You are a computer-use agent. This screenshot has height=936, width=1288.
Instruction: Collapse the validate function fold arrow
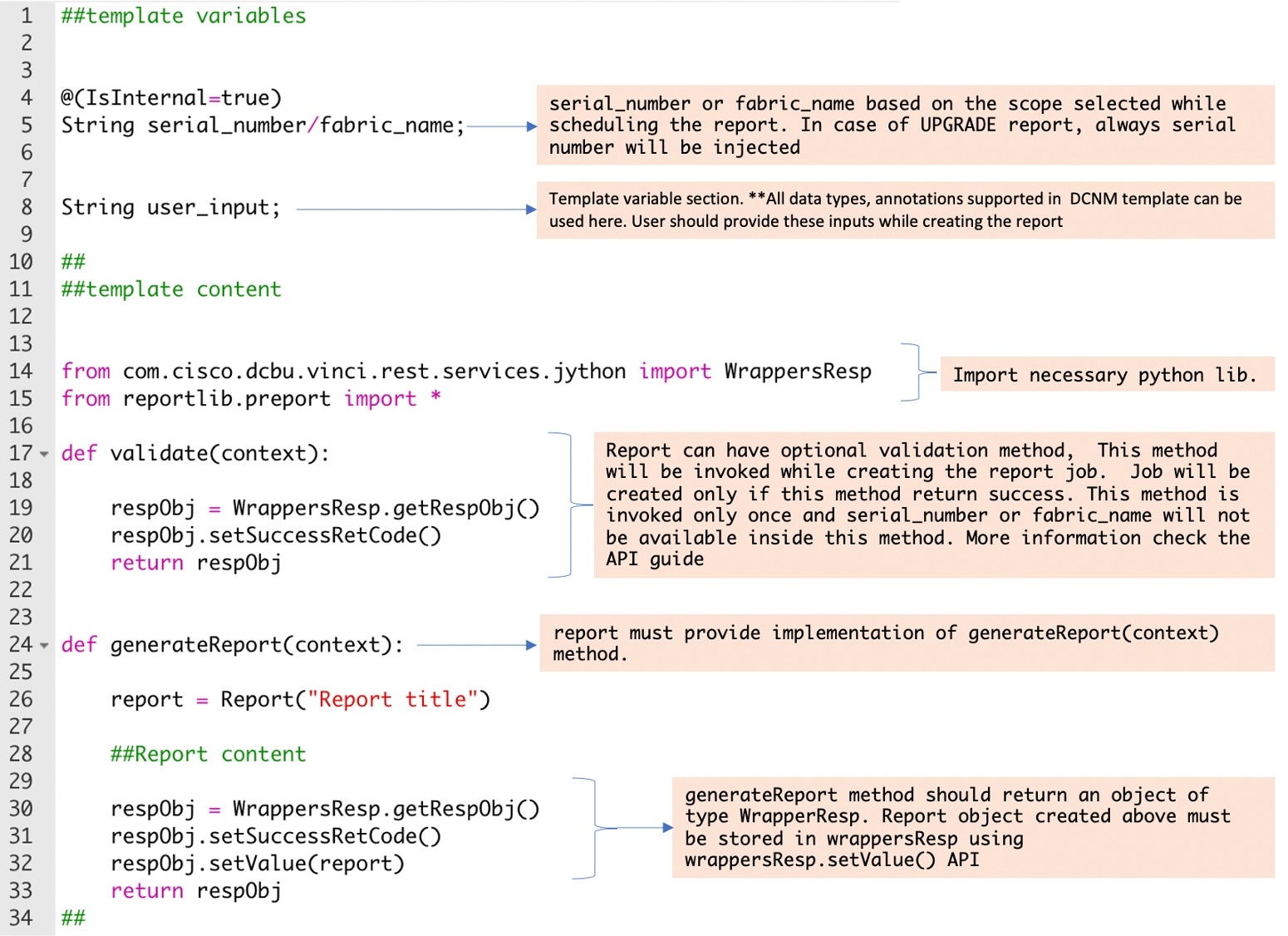click(42, 454)
